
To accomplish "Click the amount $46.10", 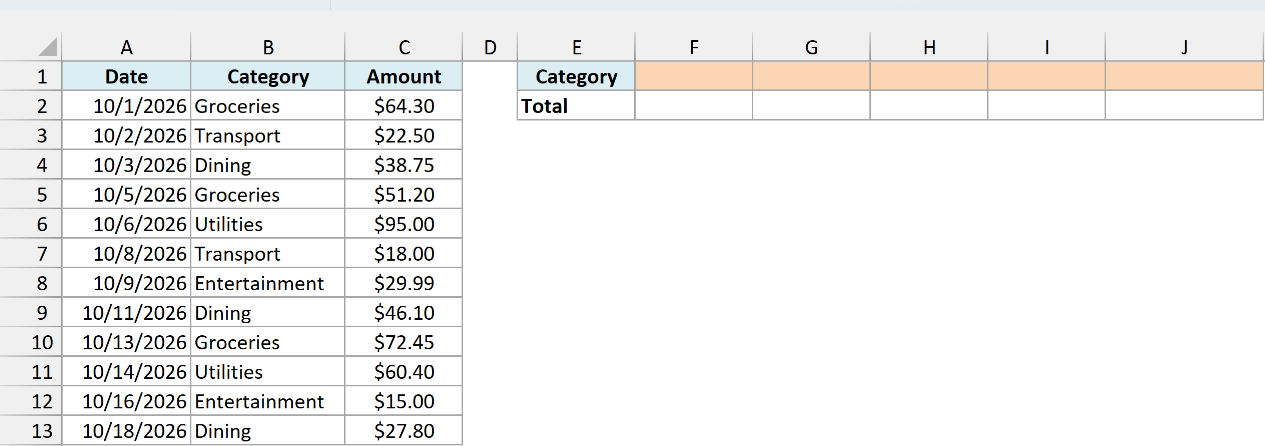I will tap(404, 312).
